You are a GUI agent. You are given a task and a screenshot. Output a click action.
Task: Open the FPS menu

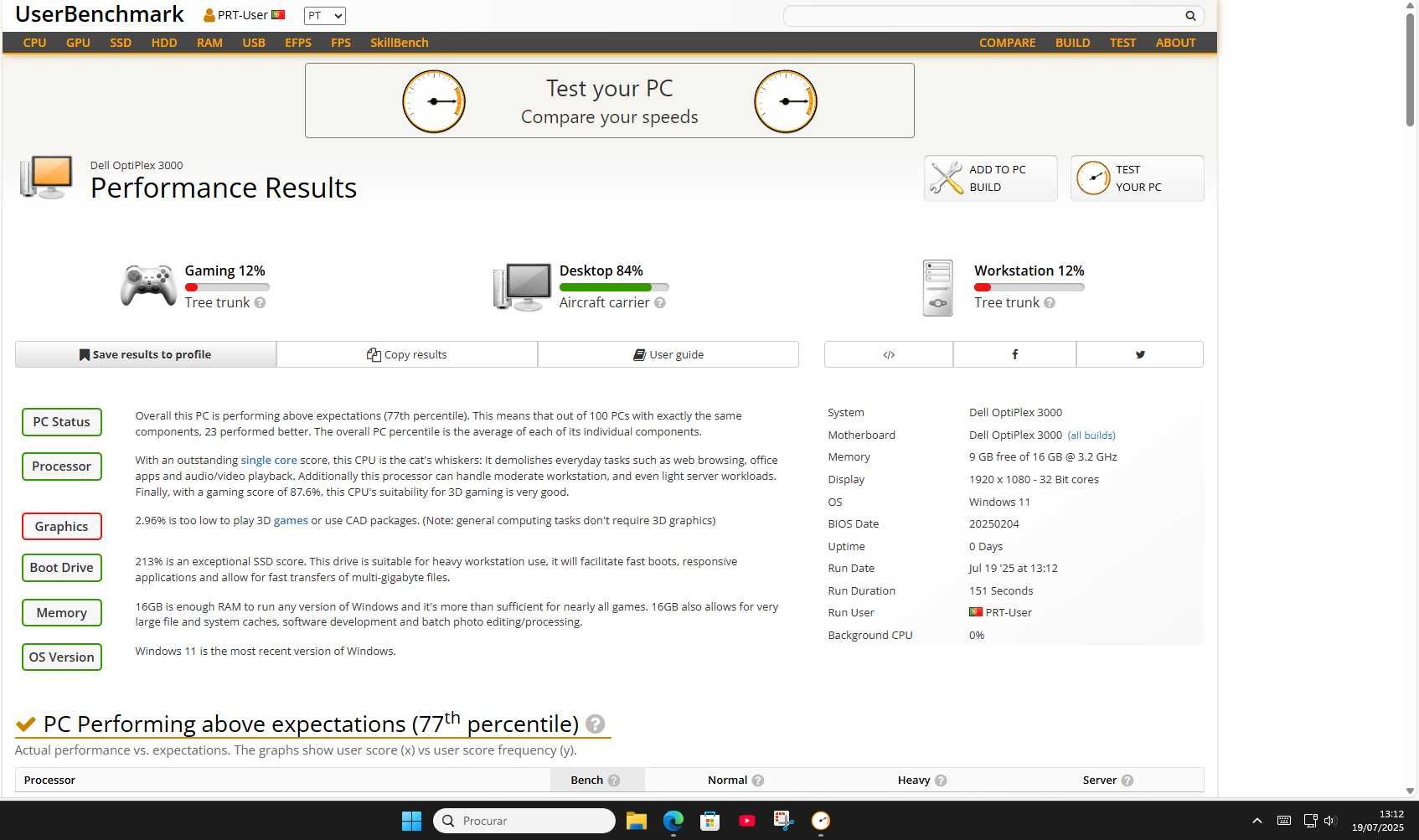point(341,43)
